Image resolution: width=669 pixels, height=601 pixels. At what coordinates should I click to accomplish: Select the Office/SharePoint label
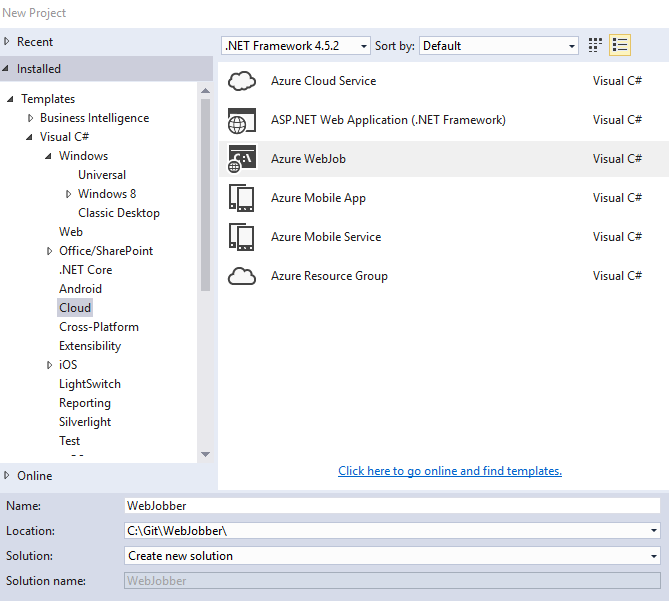click(106, 251)
